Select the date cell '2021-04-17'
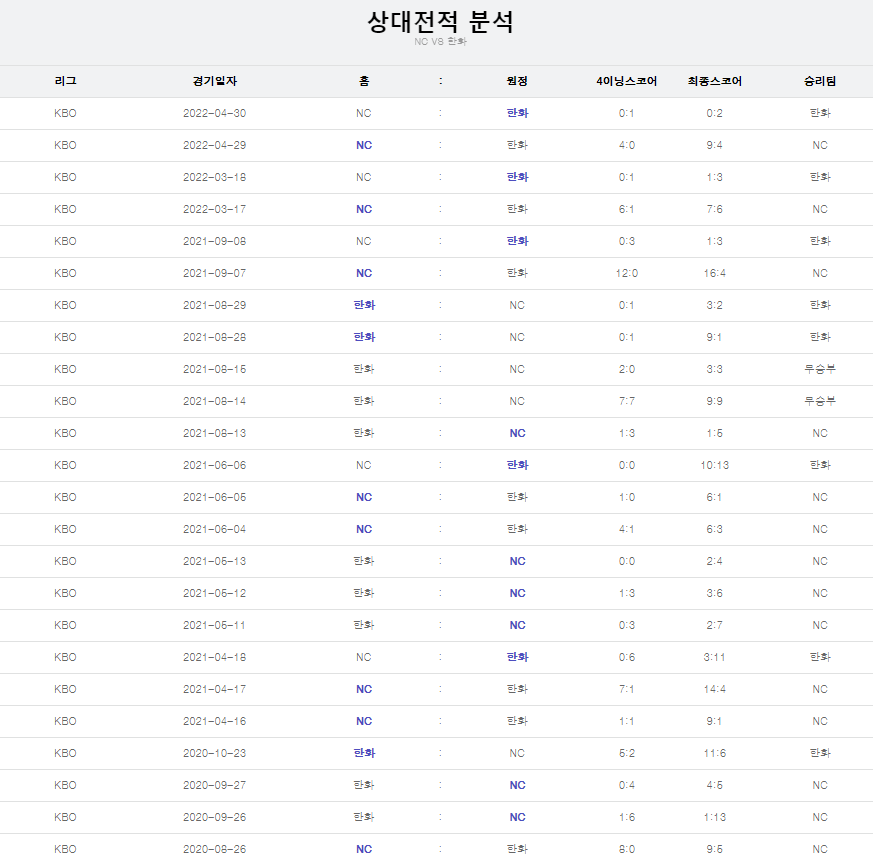 point(214,689)
